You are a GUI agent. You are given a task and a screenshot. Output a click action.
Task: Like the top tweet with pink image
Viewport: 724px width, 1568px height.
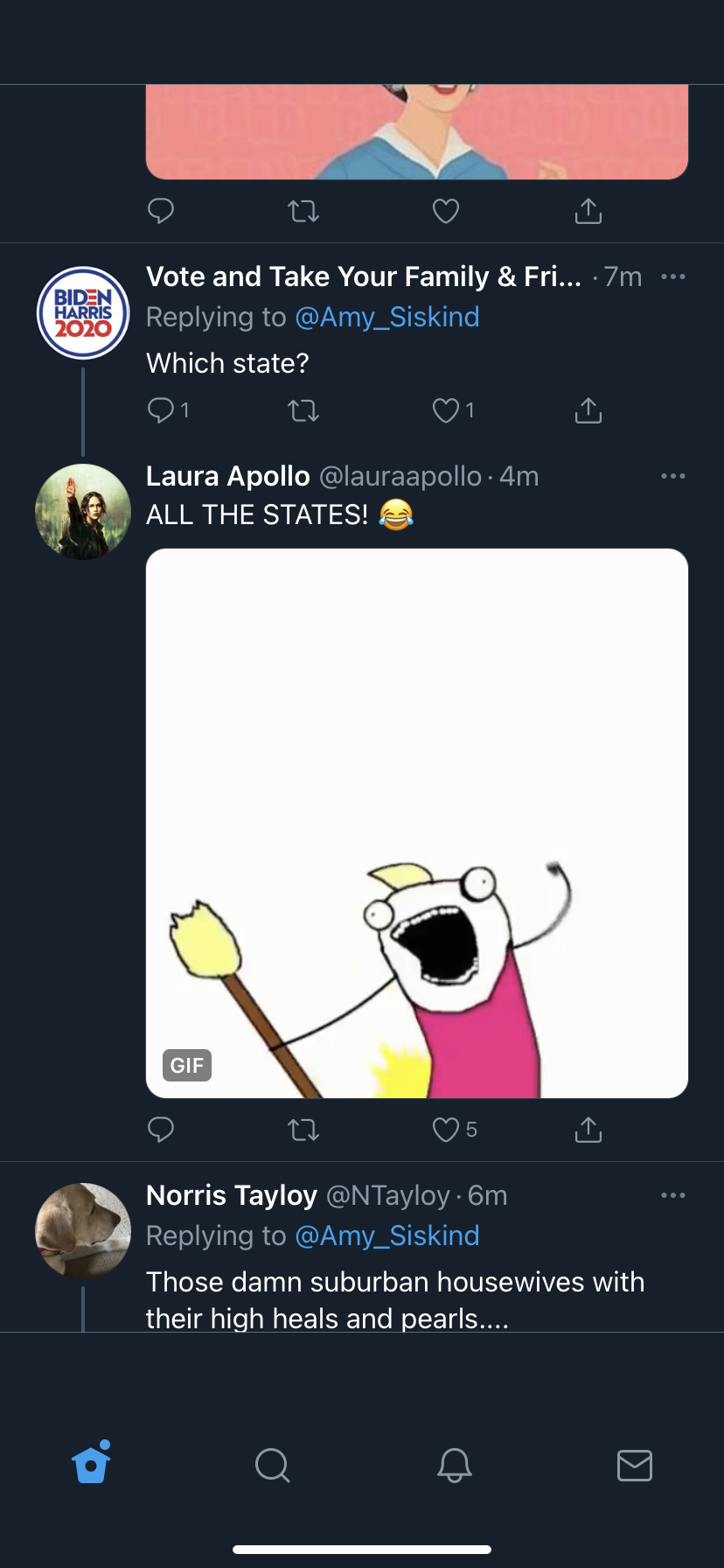(x=446, y=211)
